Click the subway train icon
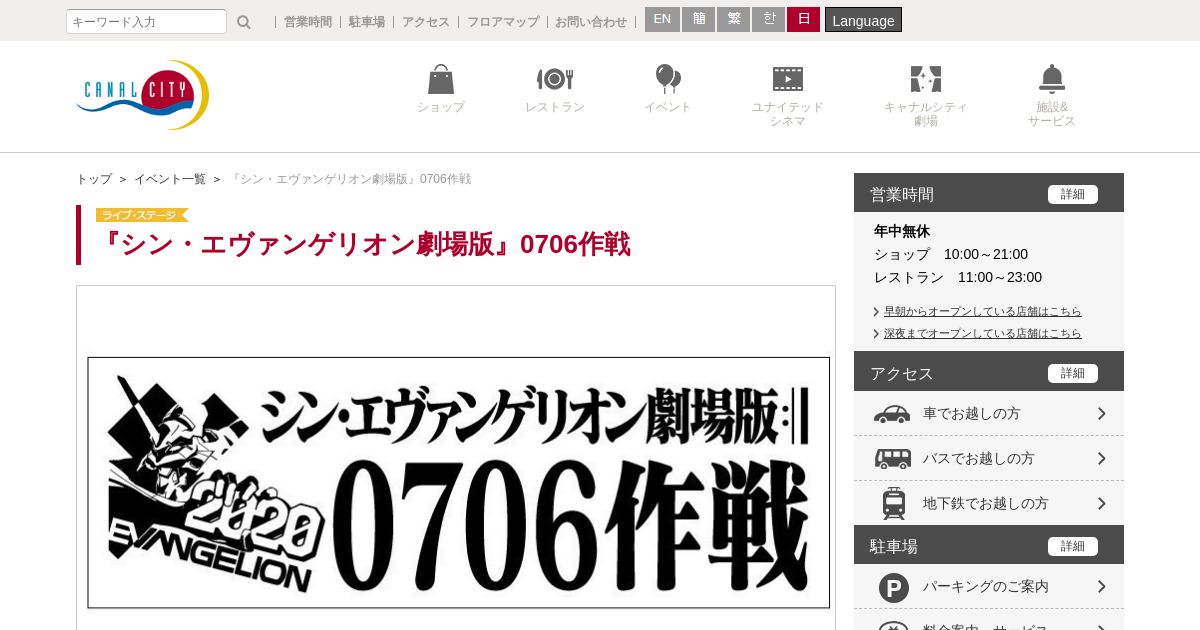Image resolution: width=1200 pixels, height=630 pixels. tap(893, 503)
